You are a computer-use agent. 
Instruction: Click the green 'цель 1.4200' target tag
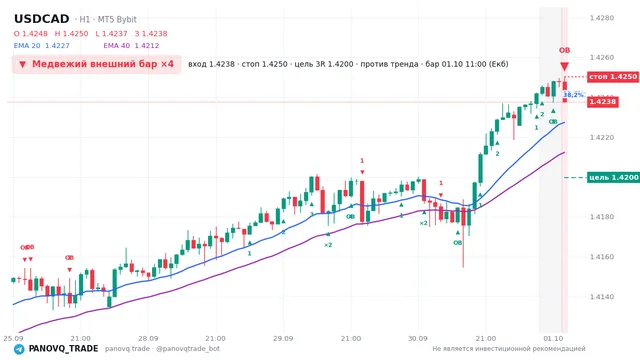click(613, 178)
